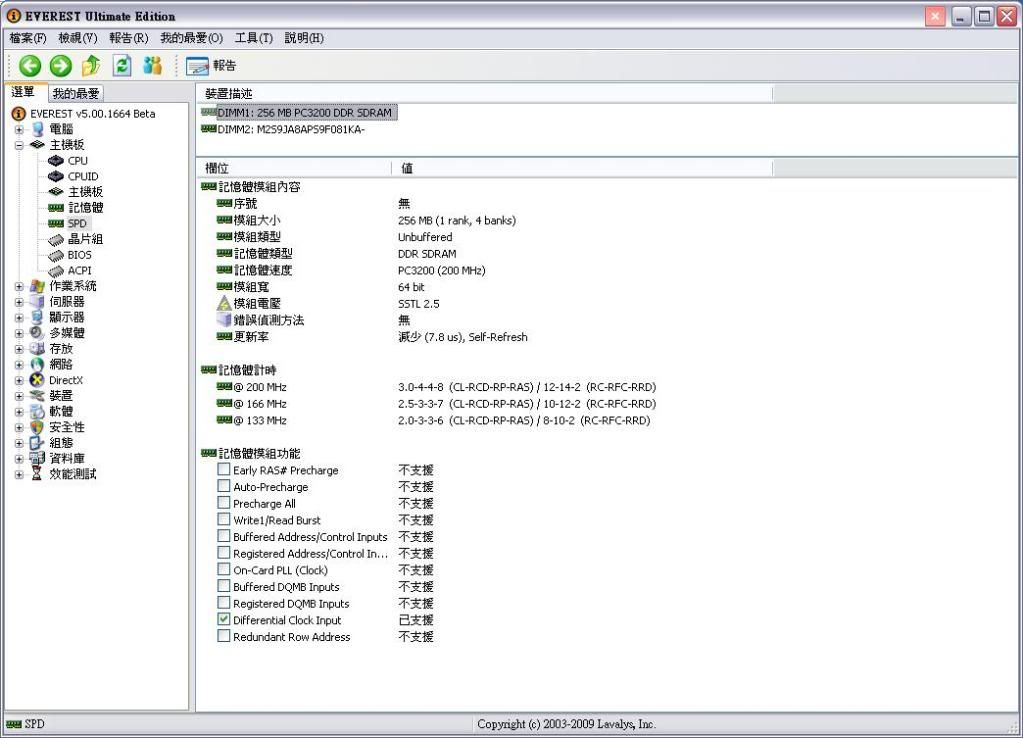The height and width of the screenshot is (738, 1023).
Task: Click the 報告 report toolbar button
Action: [x=211, y=65]
